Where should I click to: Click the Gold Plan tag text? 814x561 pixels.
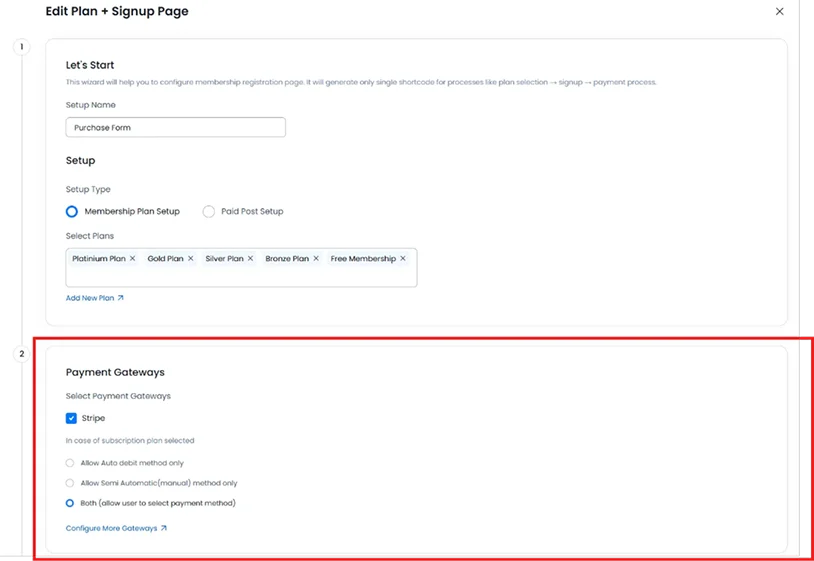[166, 258]
